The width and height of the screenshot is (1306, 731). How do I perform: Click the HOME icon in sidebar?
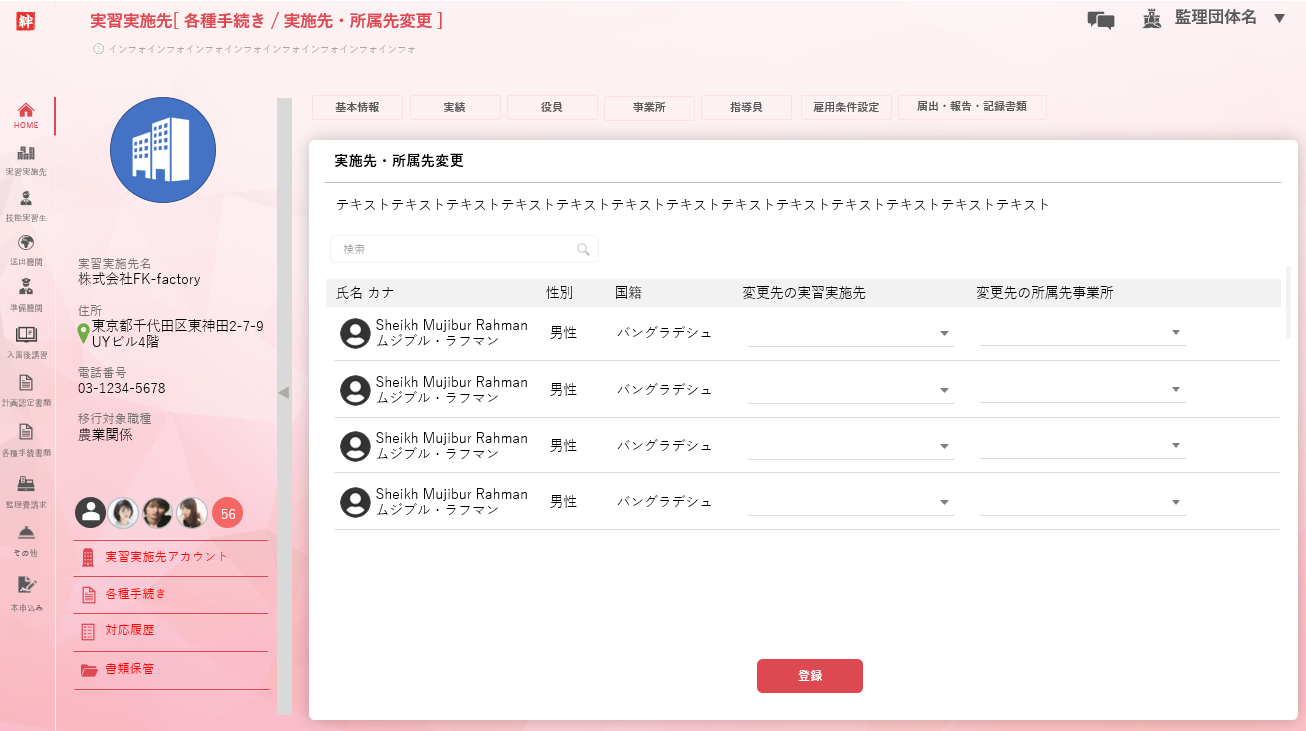tap(26, 111)
